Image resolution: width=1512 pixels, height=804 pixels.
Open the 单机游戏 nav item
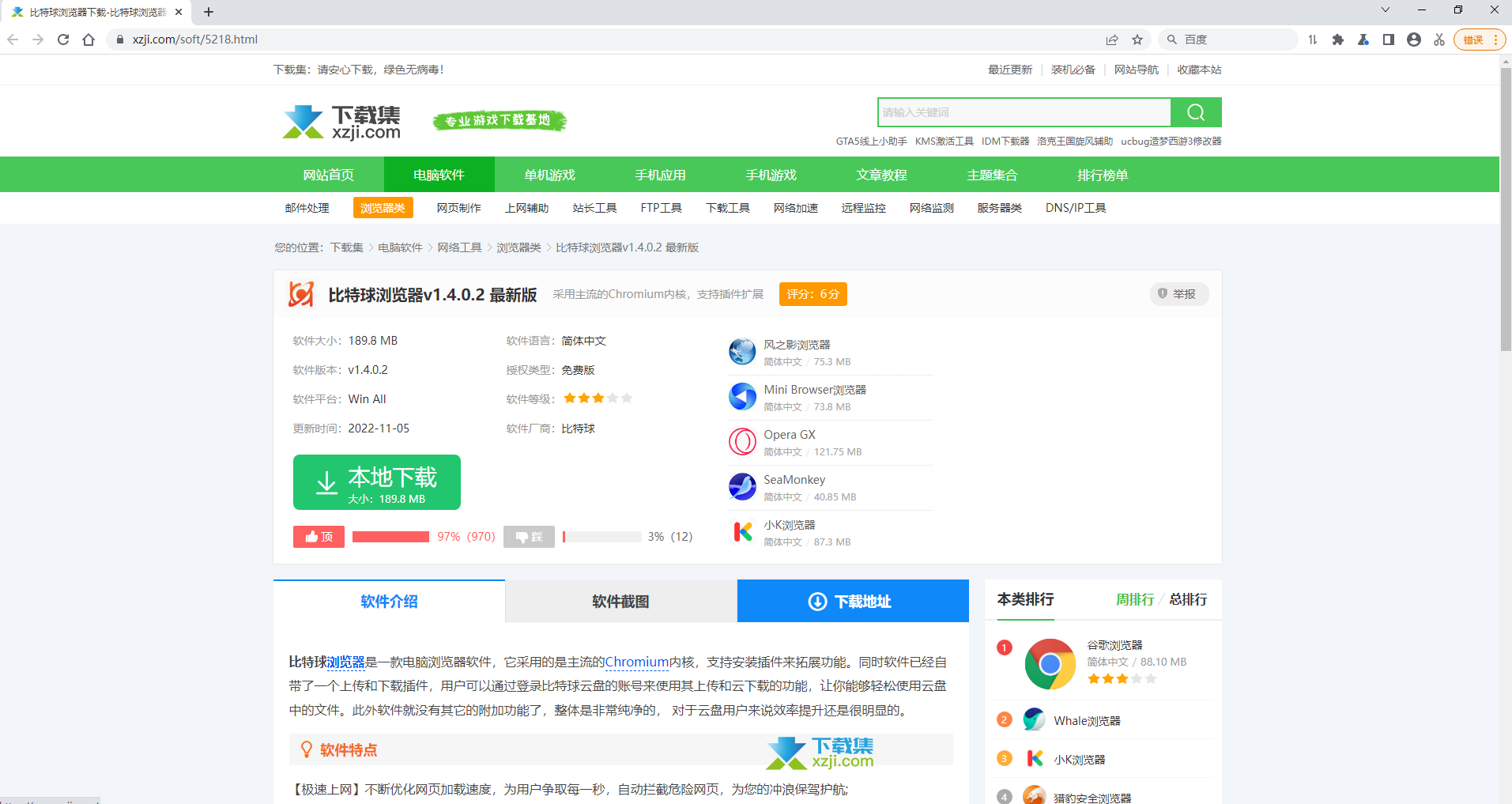click(550, 175)
